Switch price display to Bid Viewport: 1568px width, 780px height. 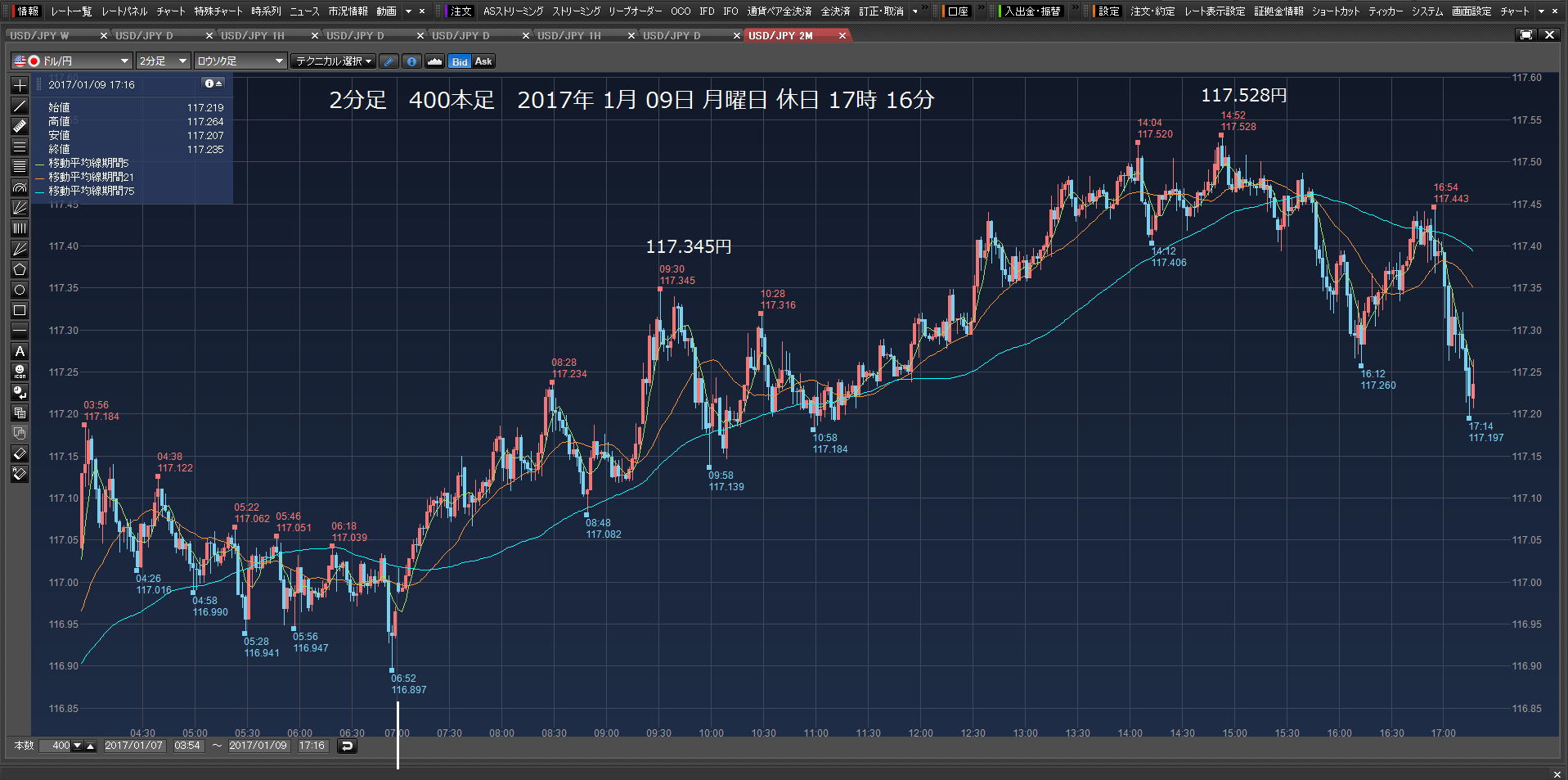(x=460, y=61)
